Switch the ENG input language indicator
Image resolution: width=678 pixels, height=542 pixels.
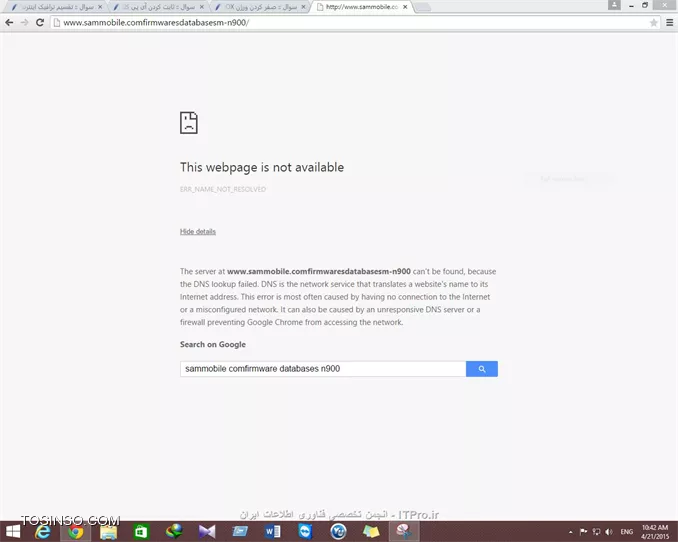[627, 532]
